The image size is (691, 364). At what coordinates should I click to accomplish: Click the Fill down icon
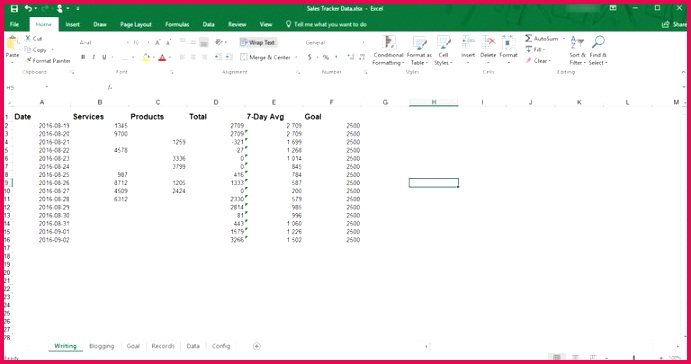coord(528,49)
